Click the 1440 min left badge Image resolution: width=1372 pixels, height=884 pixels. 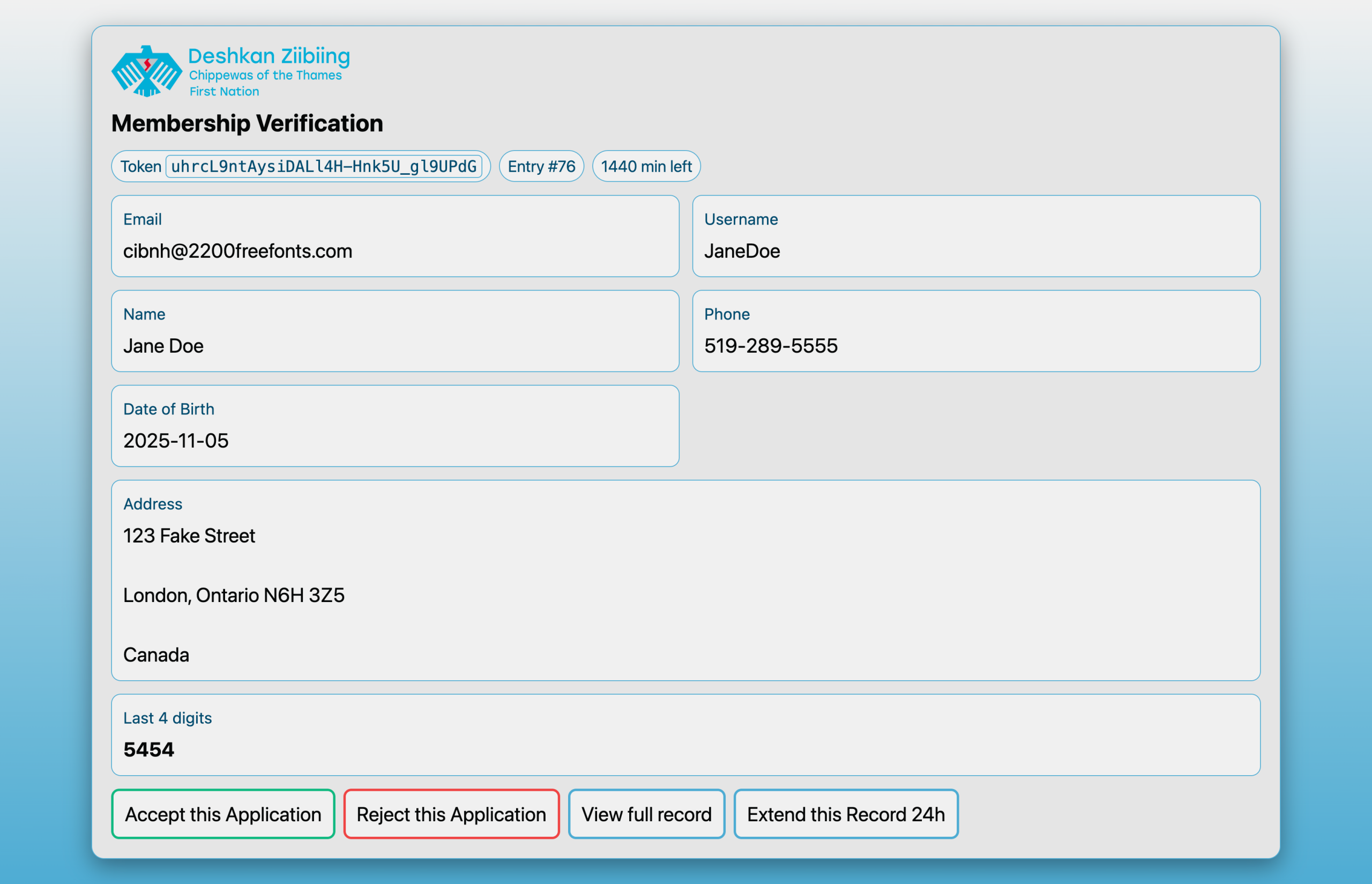pyautogui.click(x=646, y=167)
